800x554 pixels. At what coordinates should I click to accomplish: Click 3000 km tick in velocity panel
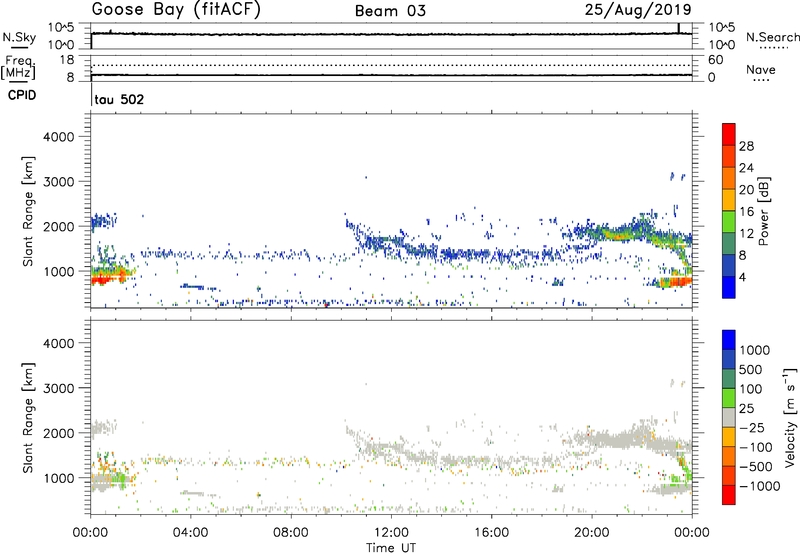pyautogui.click(x=59, y=388)
